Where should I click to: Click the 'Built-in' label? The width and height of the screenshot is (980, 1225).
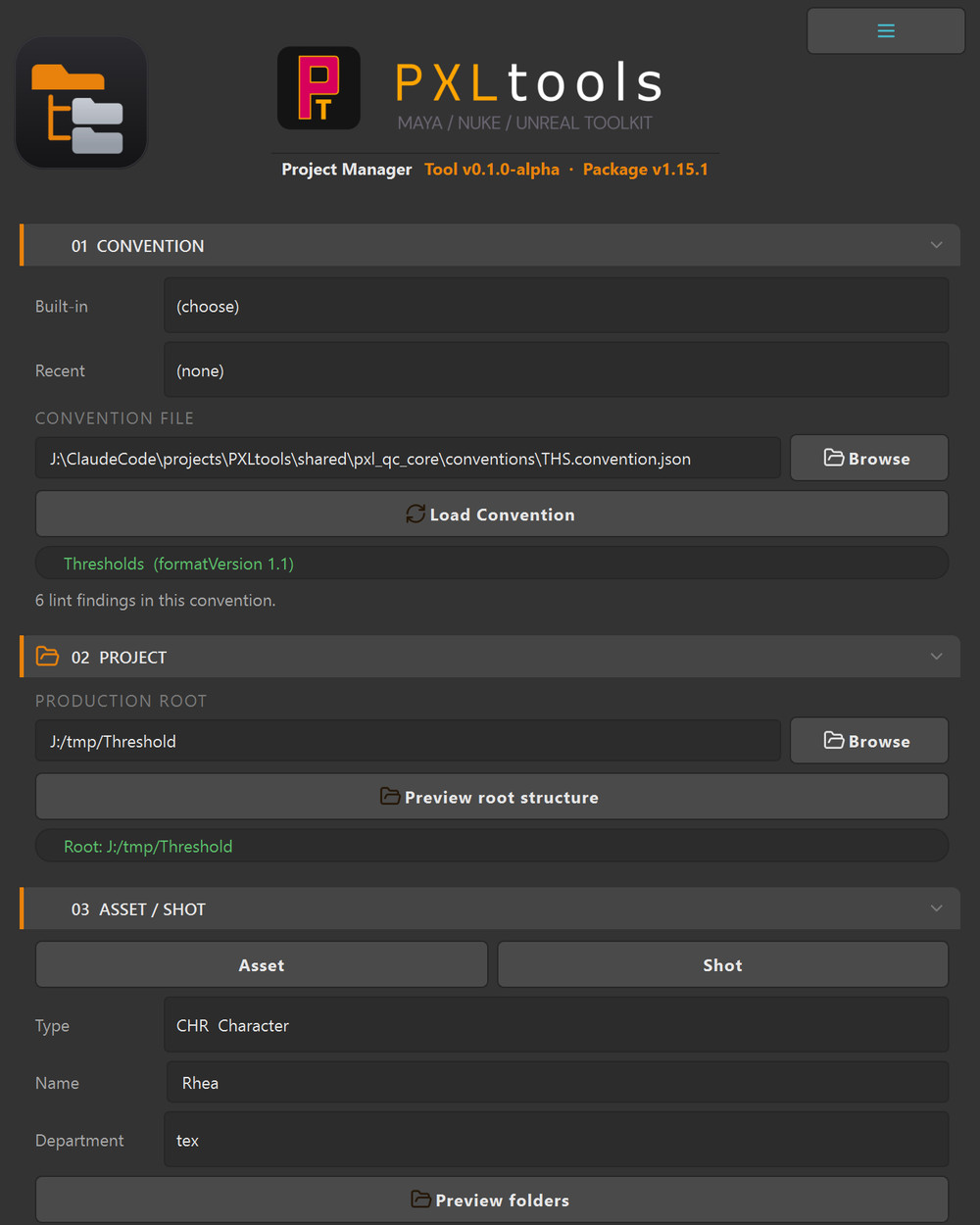[x=61, y=306]
